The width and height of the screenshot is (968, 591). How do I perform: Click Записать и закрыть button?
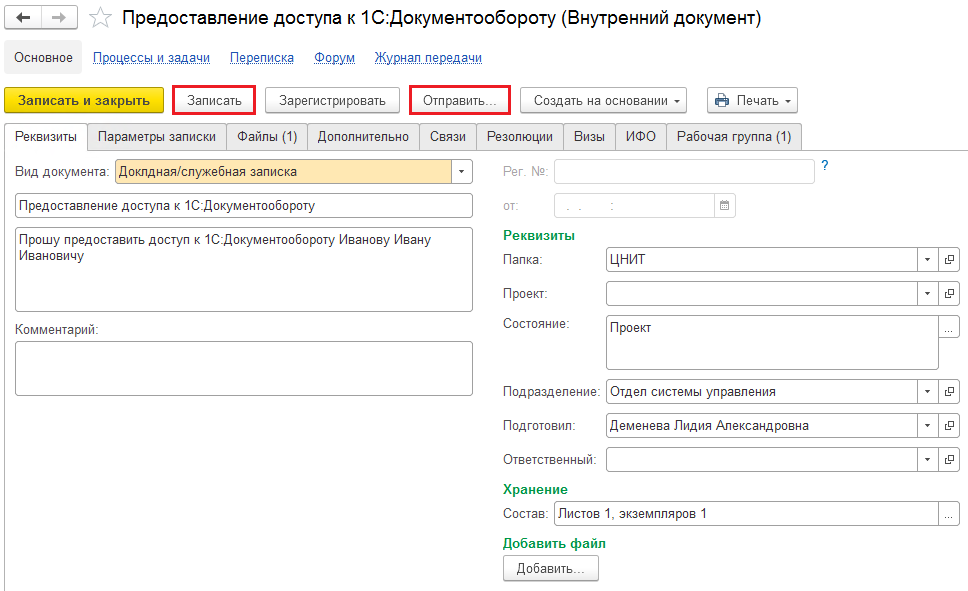(x=84, y=101)
